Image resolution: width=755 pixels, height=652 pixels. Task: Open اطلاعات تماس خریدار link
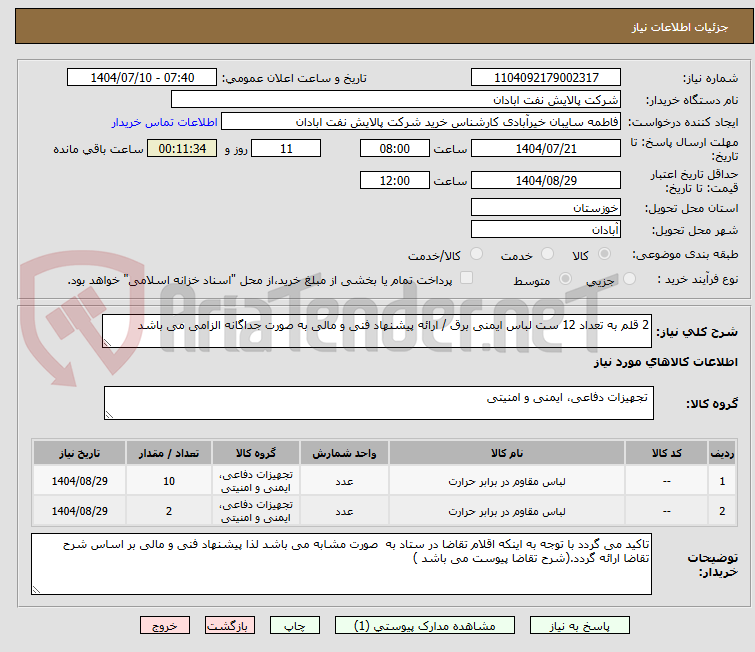pyautogui.click(x=165, y=122)
